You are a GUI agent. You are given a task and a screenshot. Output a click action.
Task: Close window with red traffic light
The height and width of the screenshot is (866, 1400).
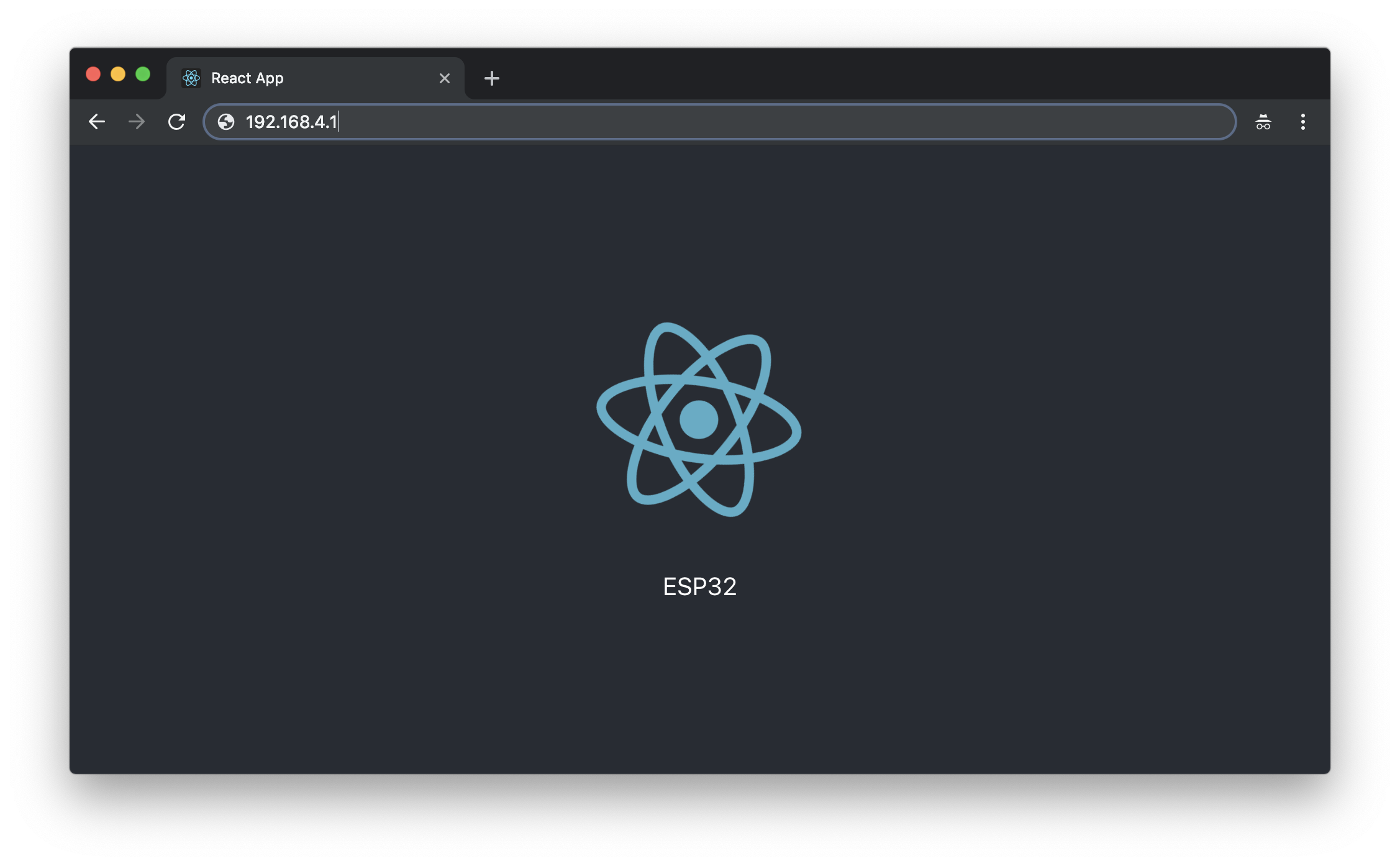pos(93,75)
